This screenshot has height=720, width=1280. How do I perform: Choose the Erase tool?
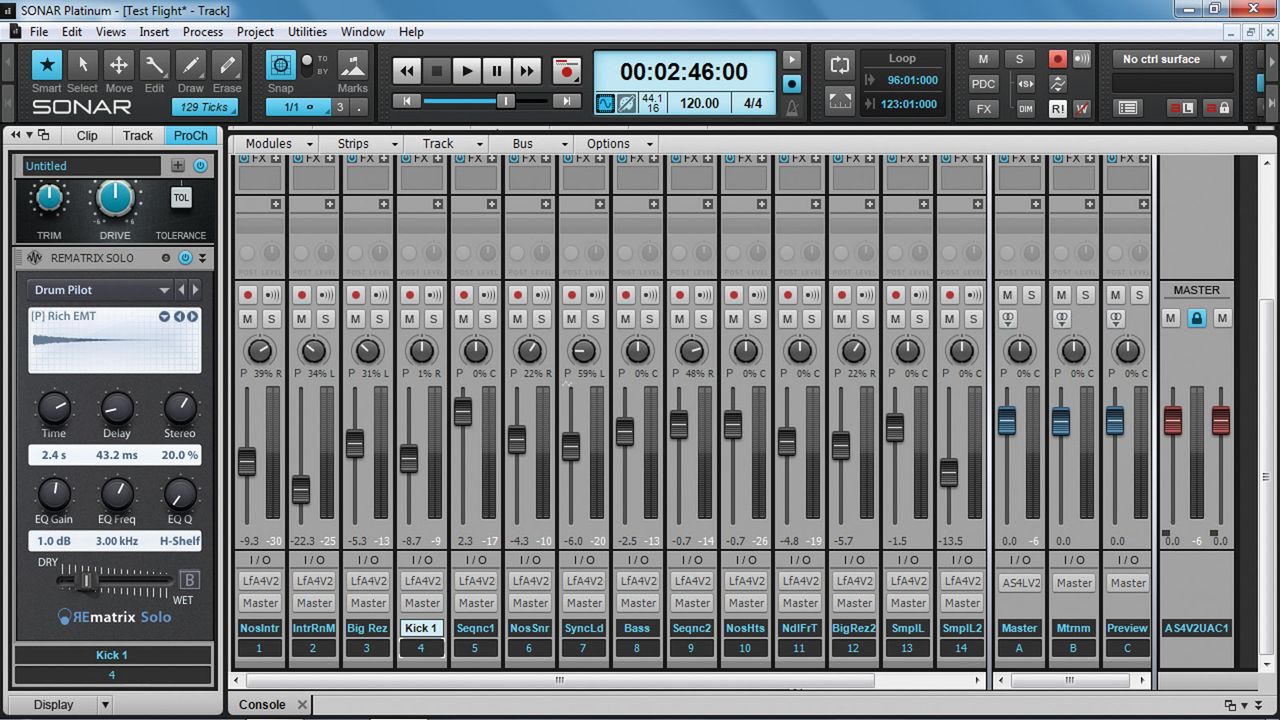tap(227, 66)
